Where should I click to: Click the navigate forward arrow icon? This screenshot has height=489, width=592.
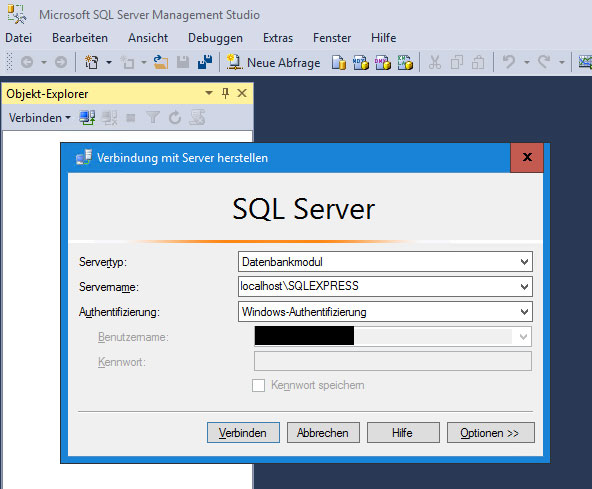coord(61,62)
